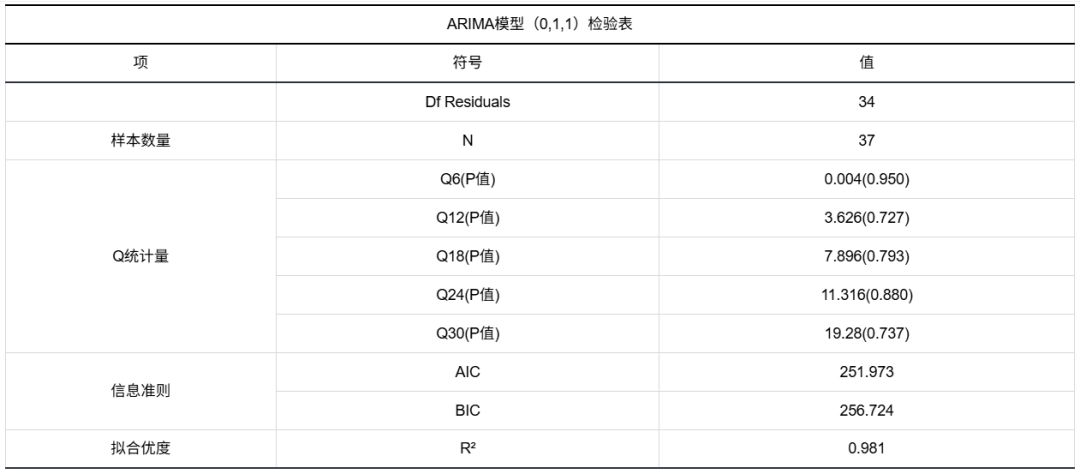Click the R² value 0.981

click(867, 449)
